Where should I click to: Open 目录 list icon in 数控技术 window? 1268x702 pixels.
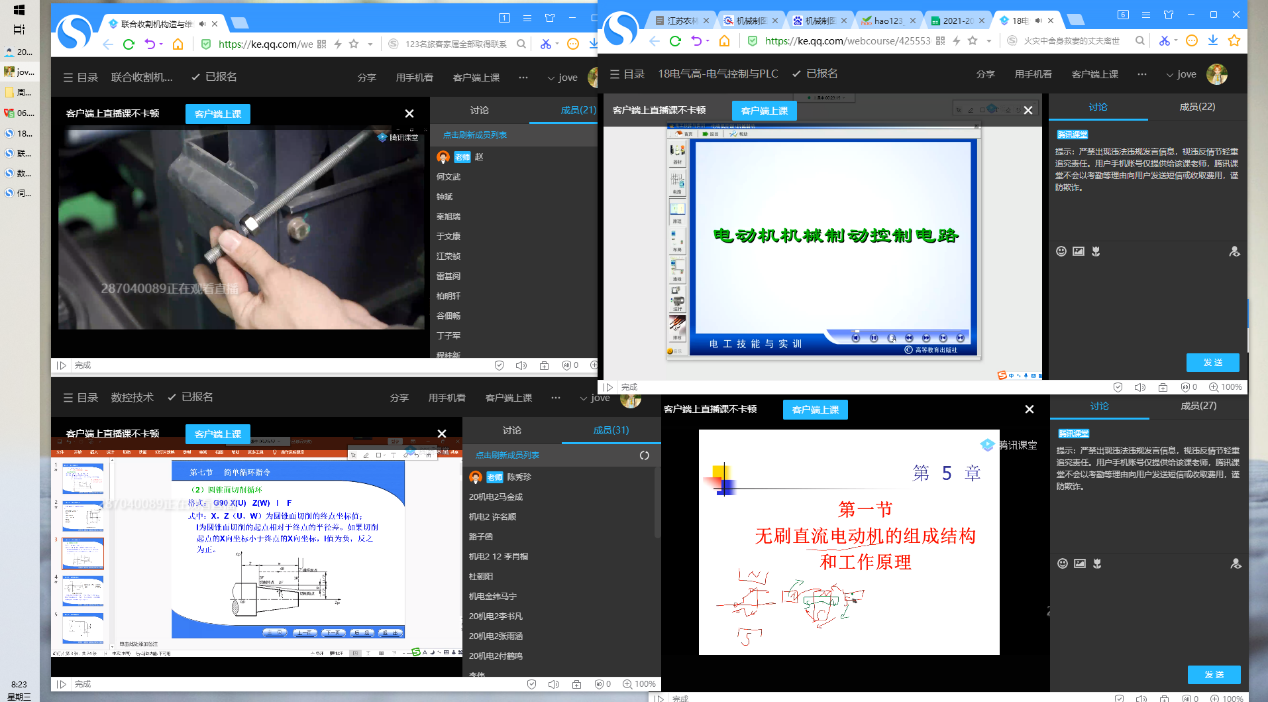coord(68,398)
